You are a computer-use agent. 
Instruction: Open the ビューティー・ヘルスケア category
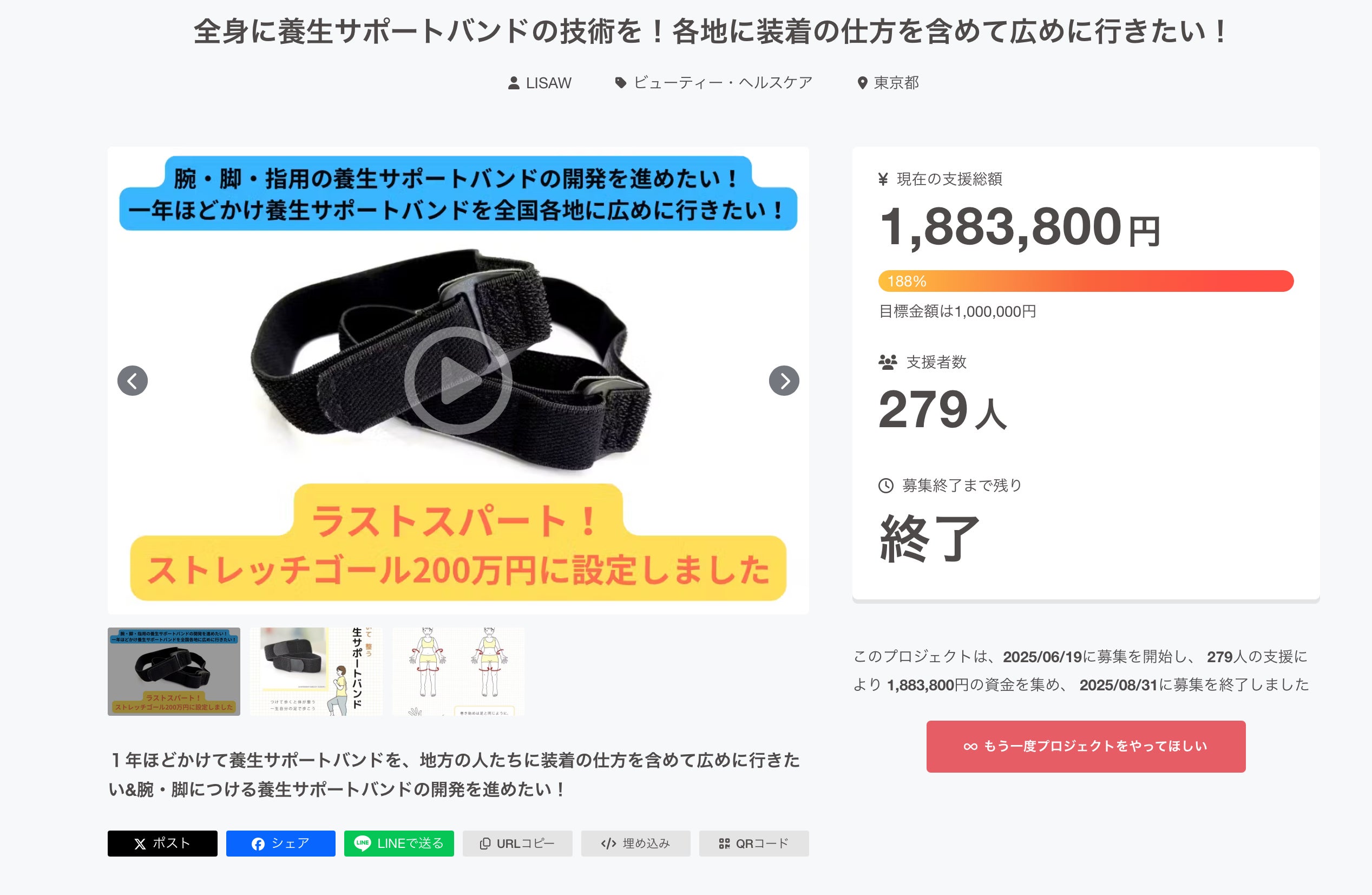click(723, 83)
